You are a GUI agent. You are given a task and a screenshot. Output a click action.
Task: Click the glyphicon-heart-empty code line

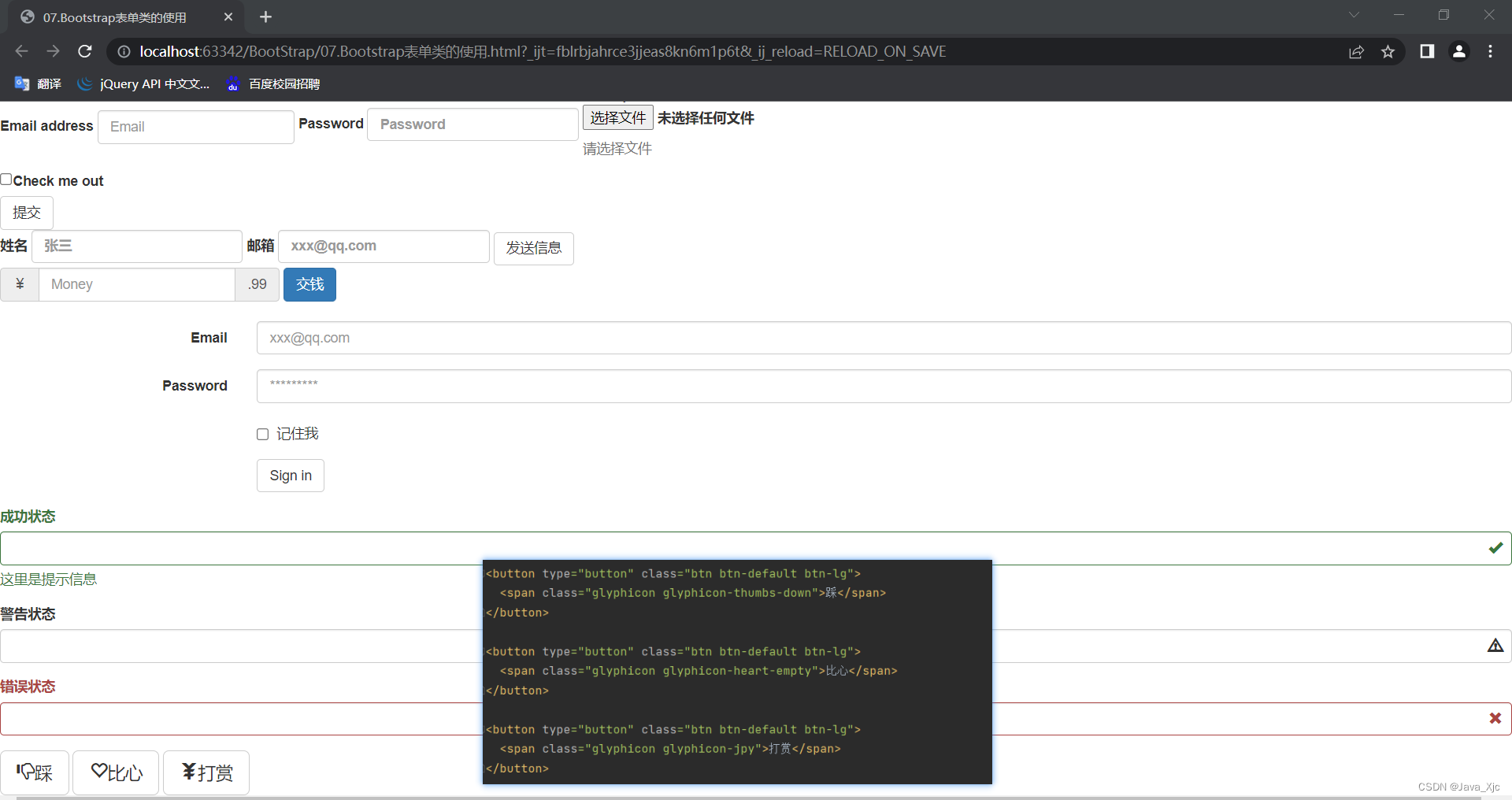[x=699, y=671]
